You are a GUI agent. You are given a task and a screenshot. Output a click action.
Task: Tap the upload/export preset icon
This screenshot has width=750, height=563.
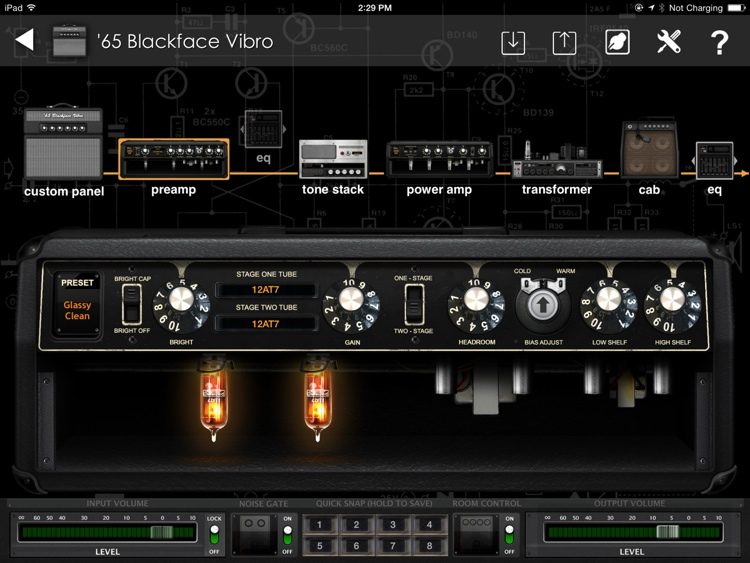564,43
